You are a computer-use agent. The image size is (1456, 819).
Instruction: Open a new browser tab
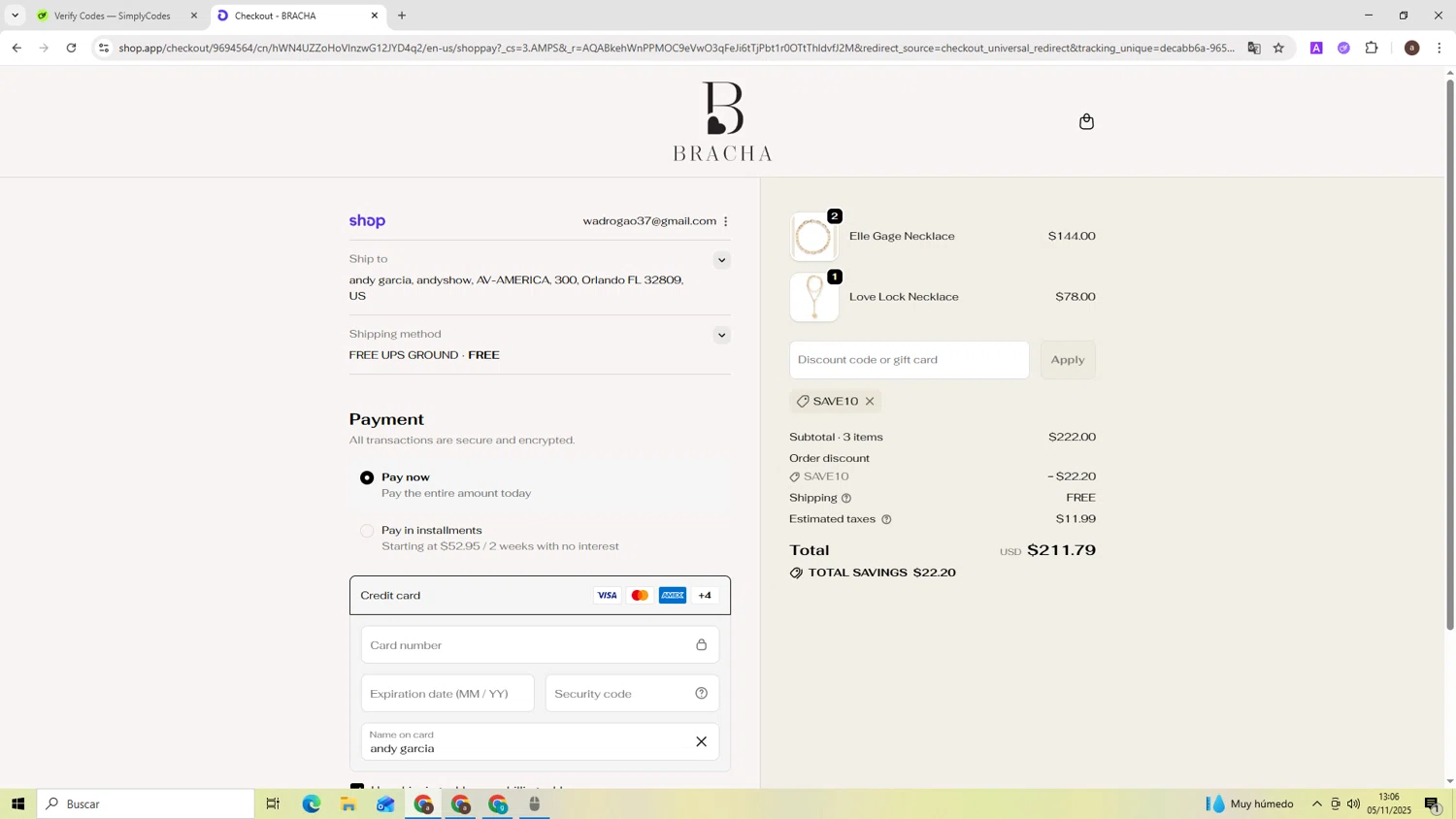click(x=402, y=16)
